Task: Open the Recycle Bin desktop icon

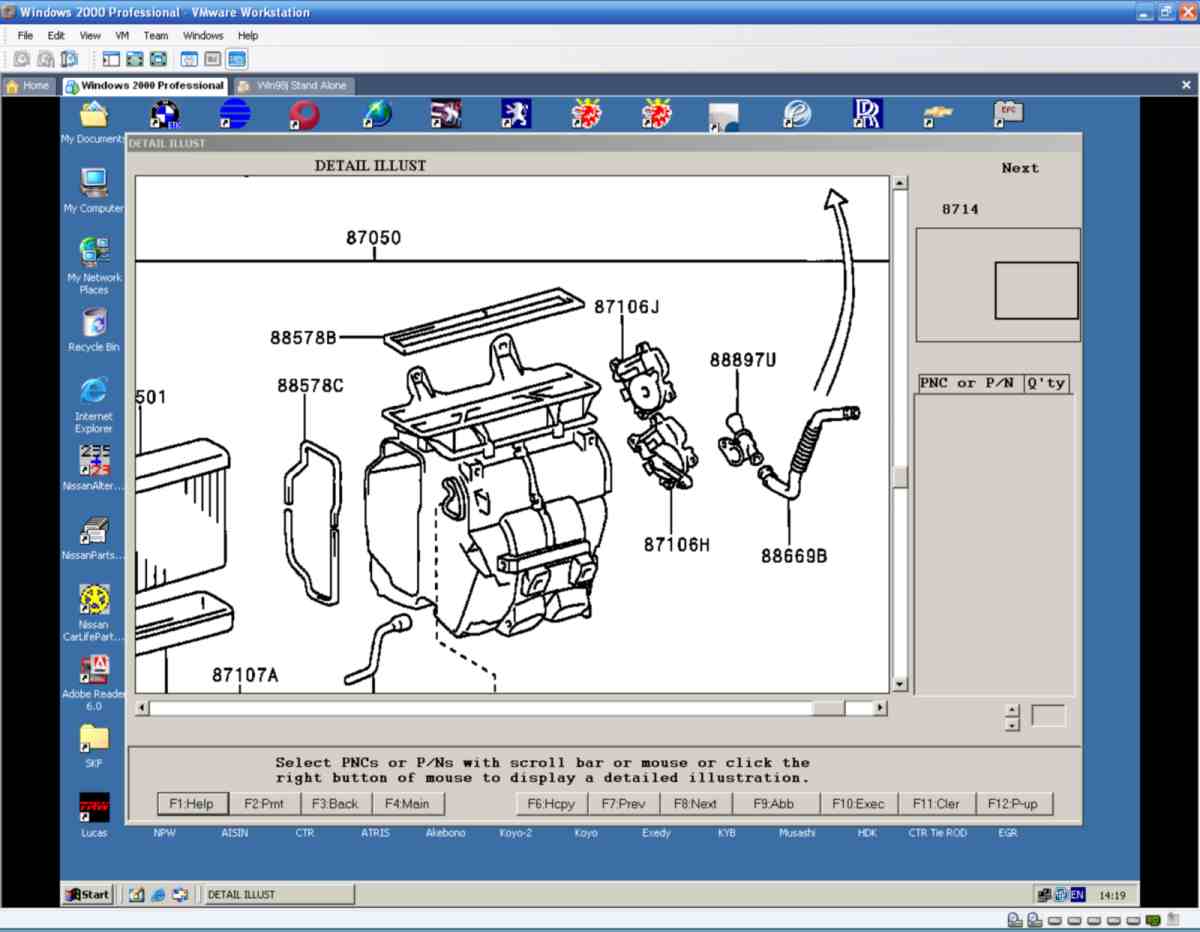Action: (94, 323)
